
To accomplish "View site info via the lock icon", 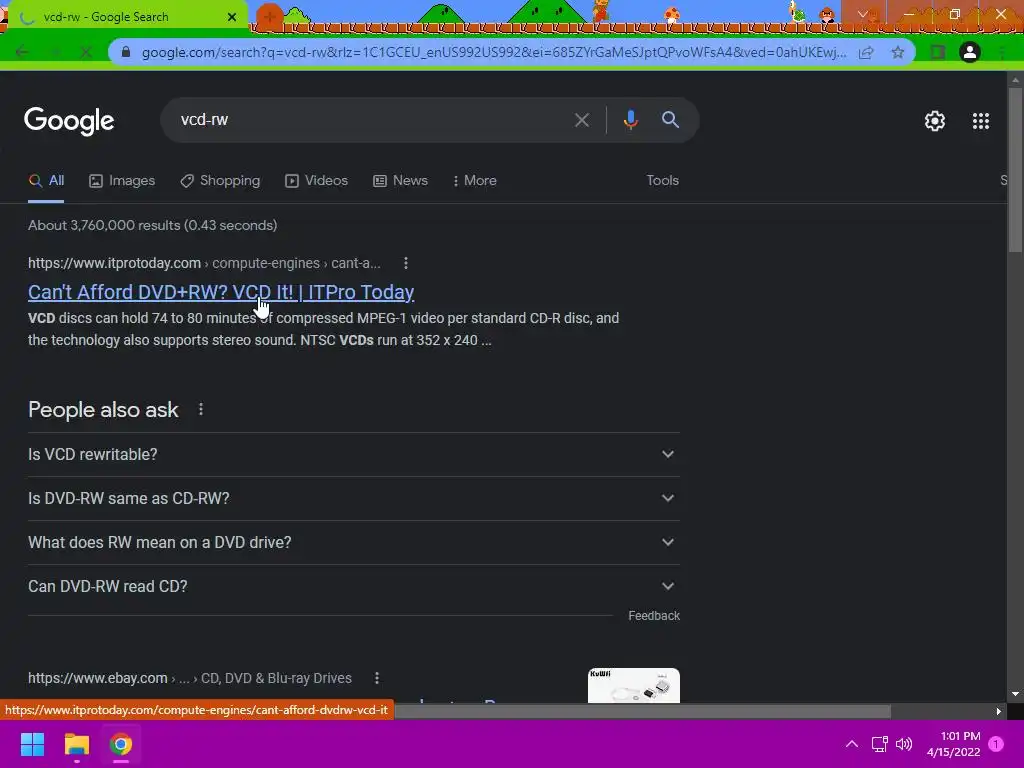I will point(126,52).
